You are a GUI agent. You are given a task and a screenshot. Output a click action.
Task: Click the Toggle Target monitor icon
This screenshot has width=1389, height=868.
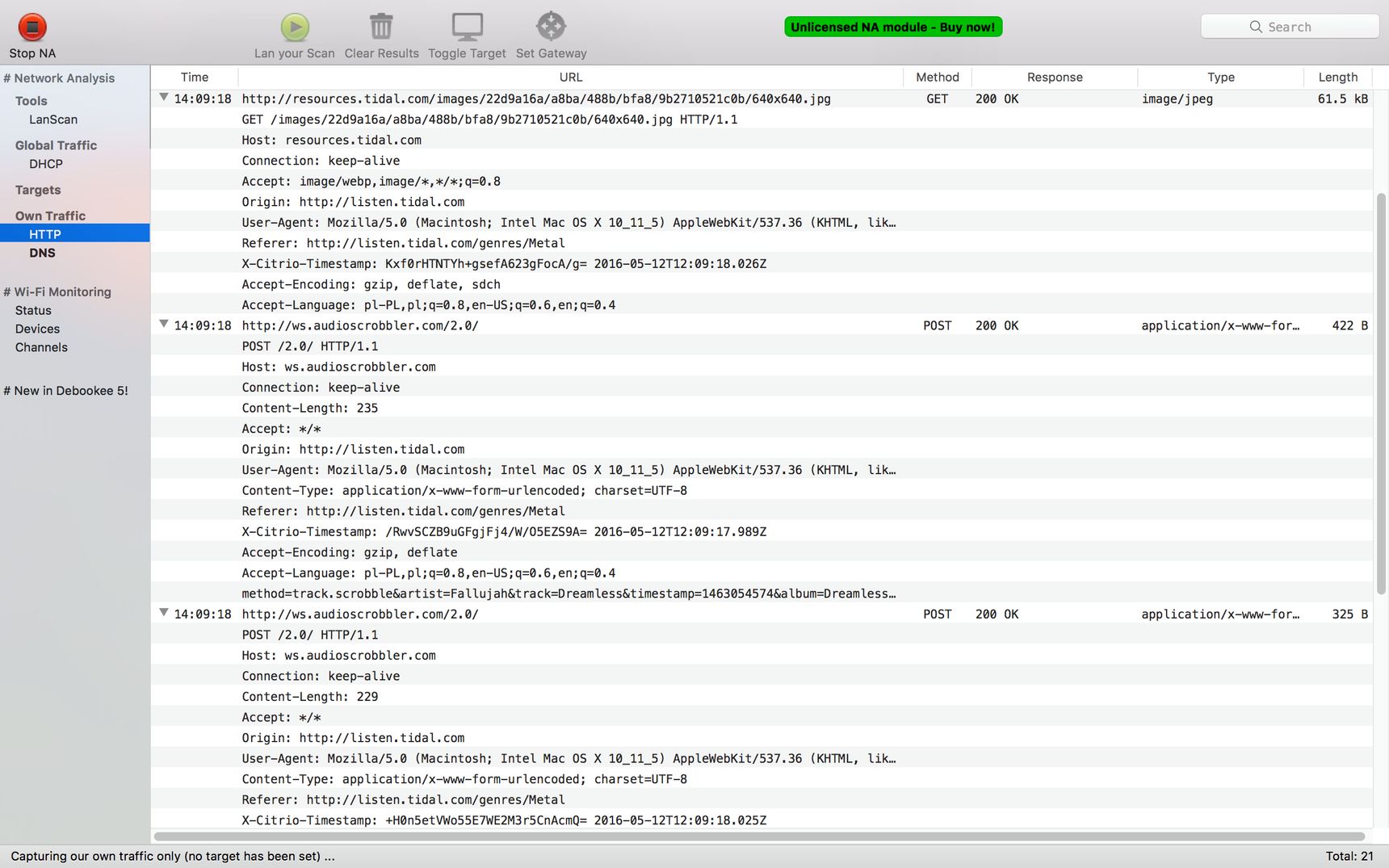[x=467, y=27]
